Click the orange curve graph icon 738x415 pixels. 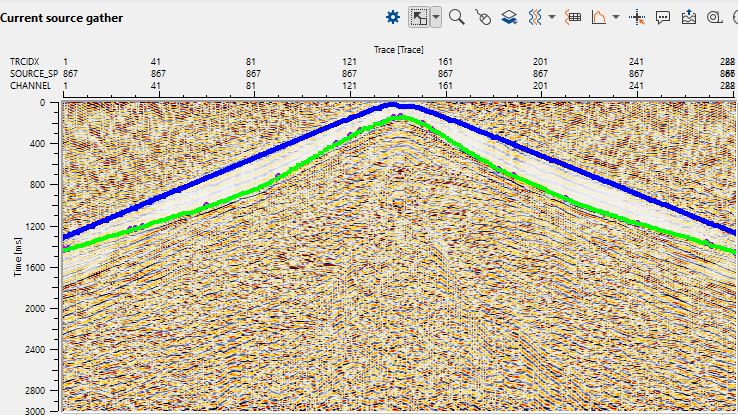(599, 17)
